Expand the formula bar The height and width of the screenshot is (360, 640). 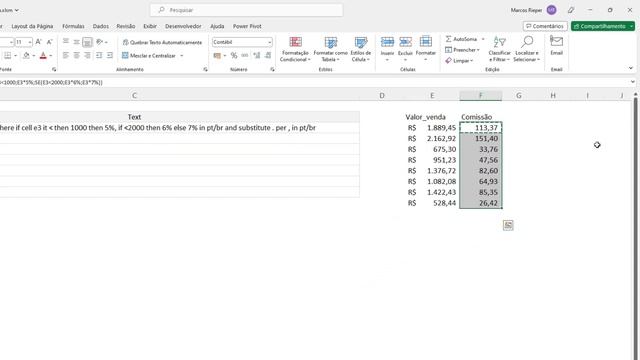[633, 82]
